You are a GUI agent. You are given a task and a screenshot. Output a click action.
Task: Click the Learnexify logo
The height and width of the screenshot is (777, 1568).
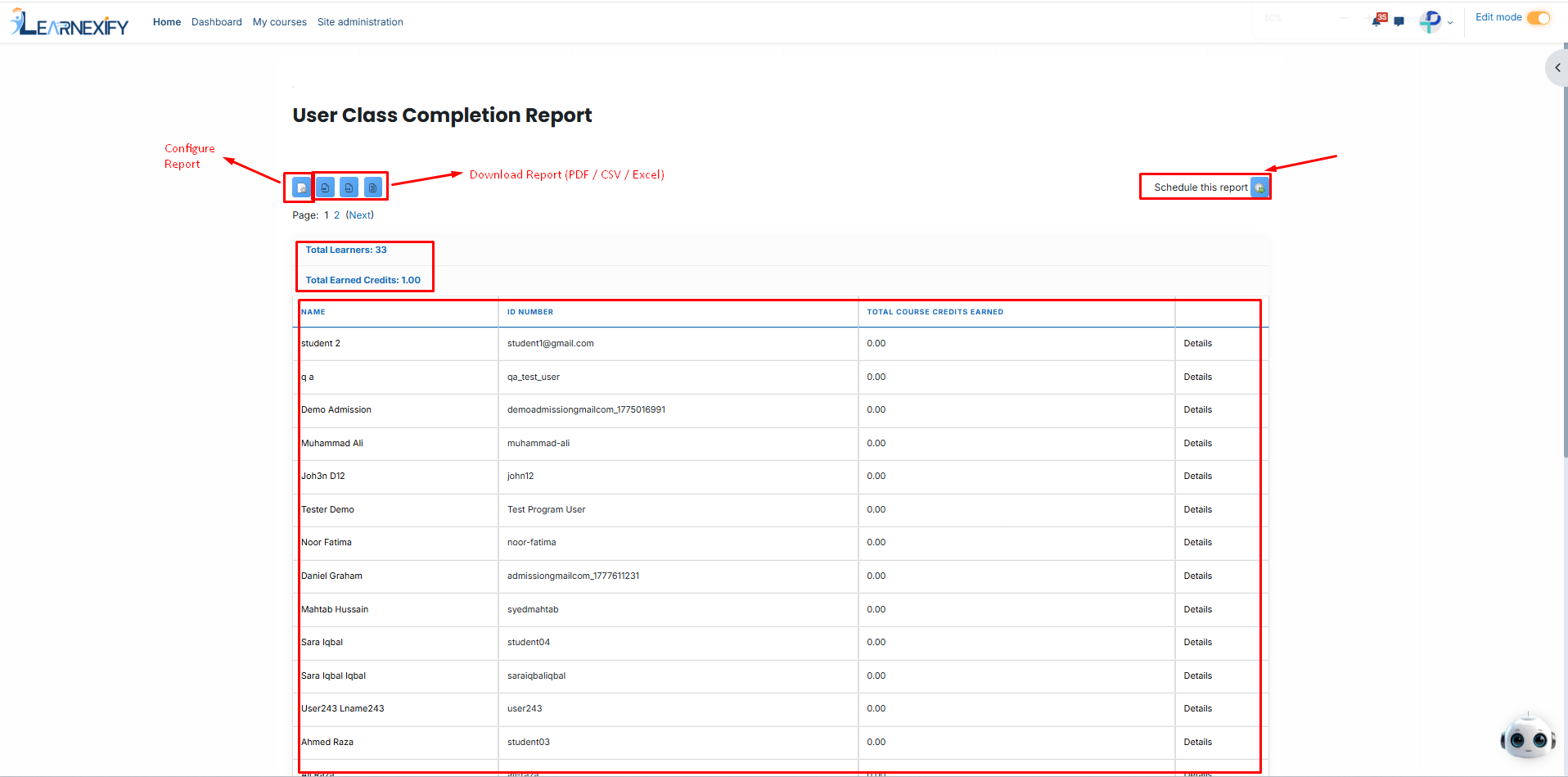[70, 23]
